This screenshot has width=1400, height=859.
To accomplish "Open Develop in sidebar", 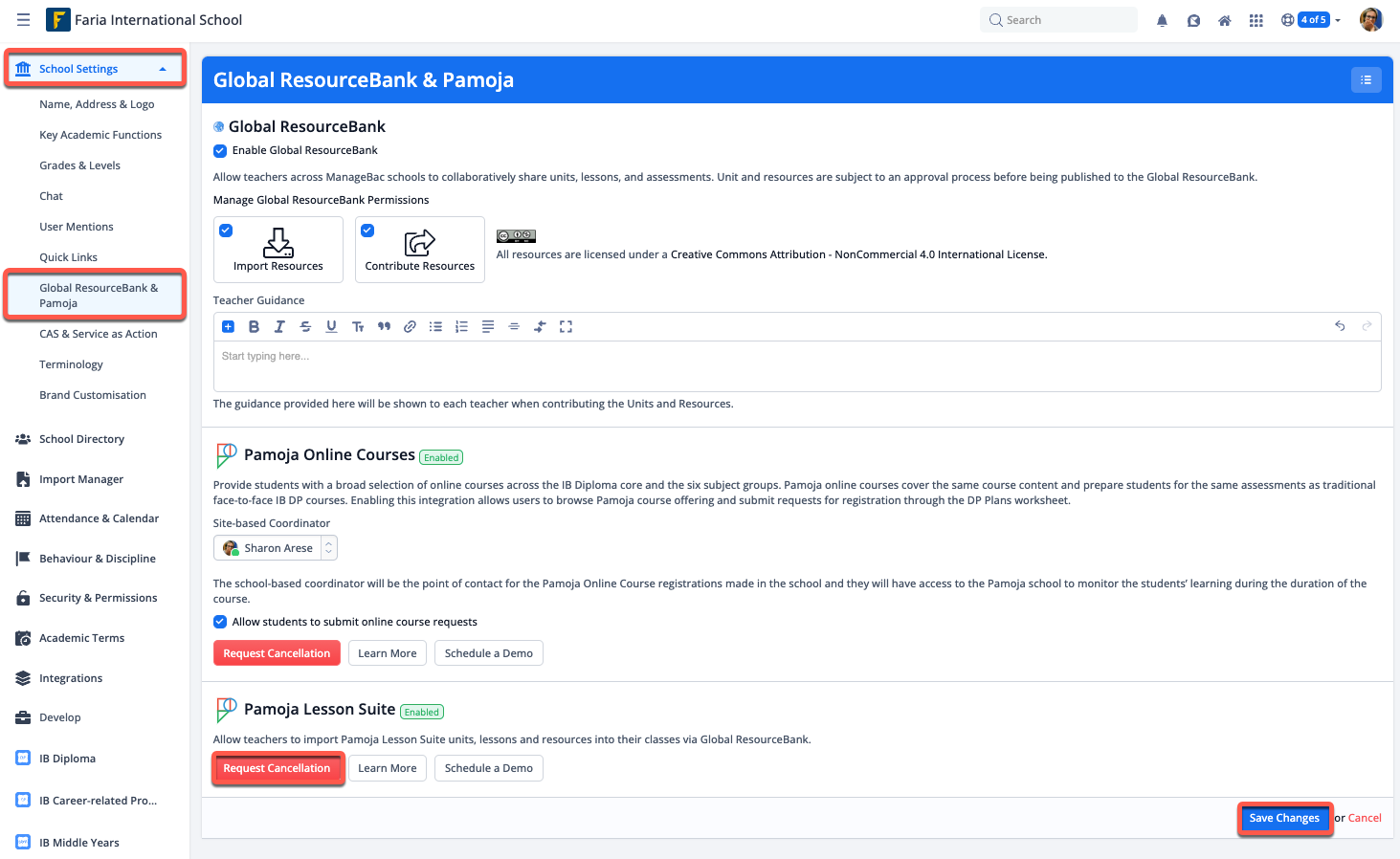I will pyautogui.click(x=59, y=717).
